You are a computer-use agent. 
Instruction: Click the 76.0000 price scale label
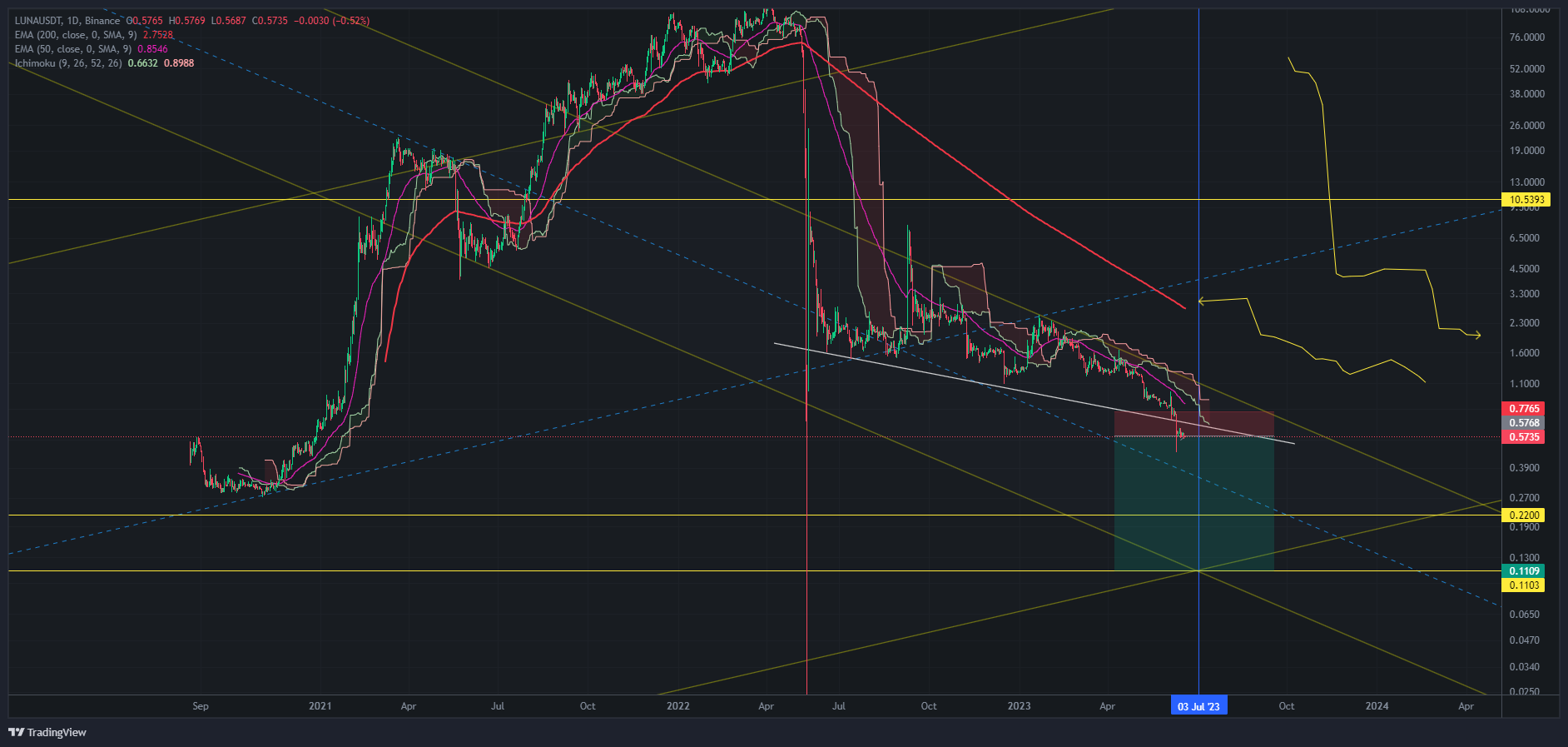(1526, 37)
